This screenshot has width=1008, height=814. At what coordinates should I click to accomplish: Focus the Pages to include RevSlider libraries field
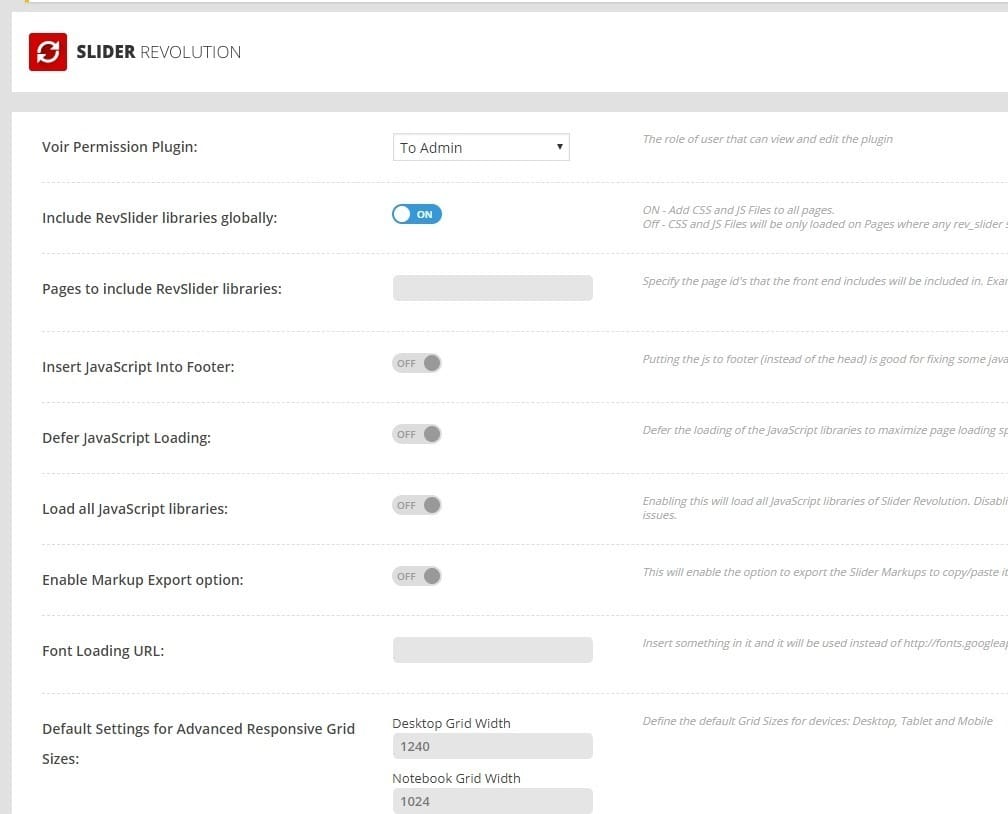pos(492,288)
